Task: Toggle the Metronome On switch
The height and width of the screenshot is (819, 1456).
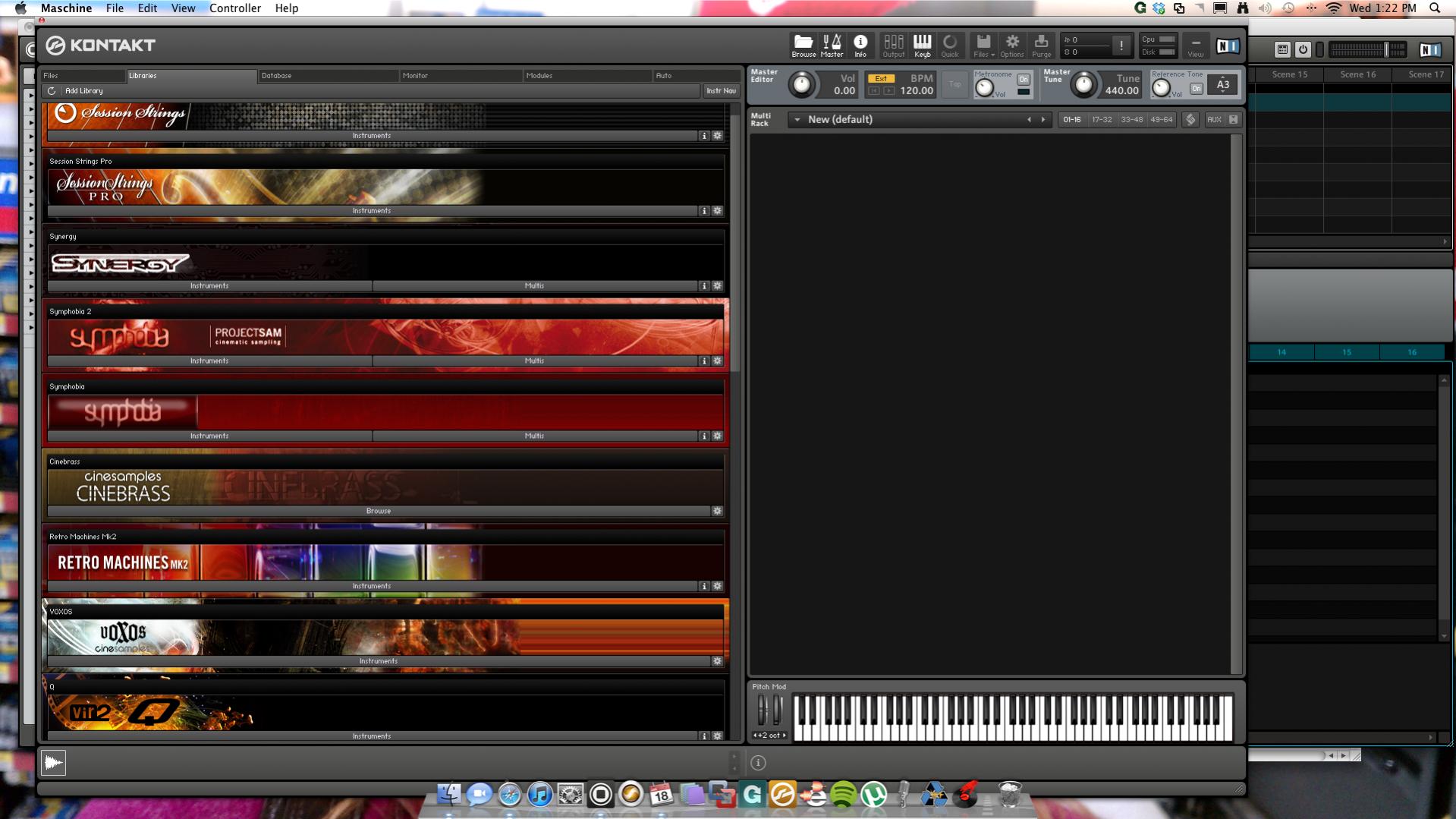Action: click(x=1024, y=80)
